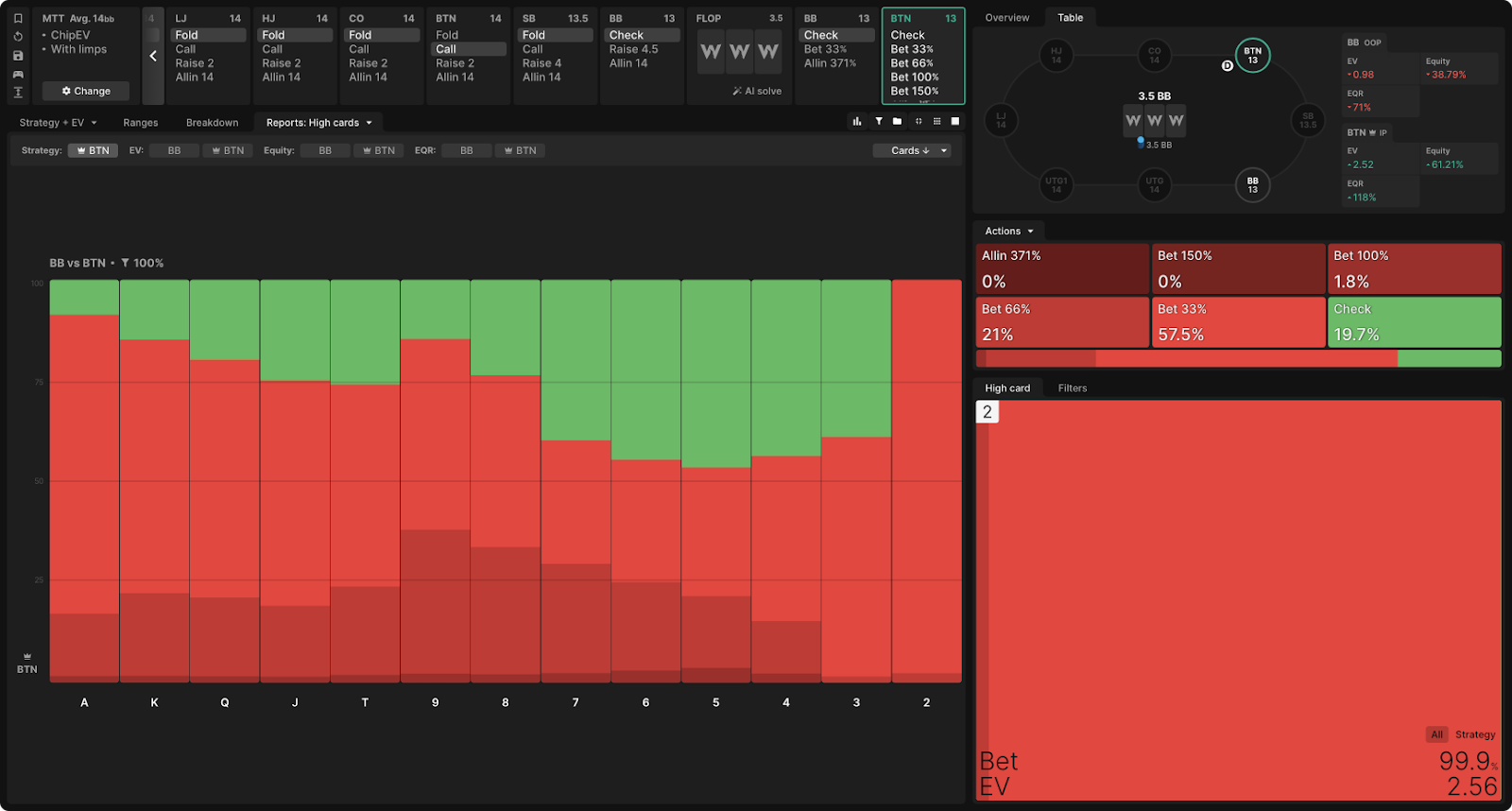Screen dimensions: 1512x811
Task: Click the folder icon in chart toolbar
Action: point(897,122)
